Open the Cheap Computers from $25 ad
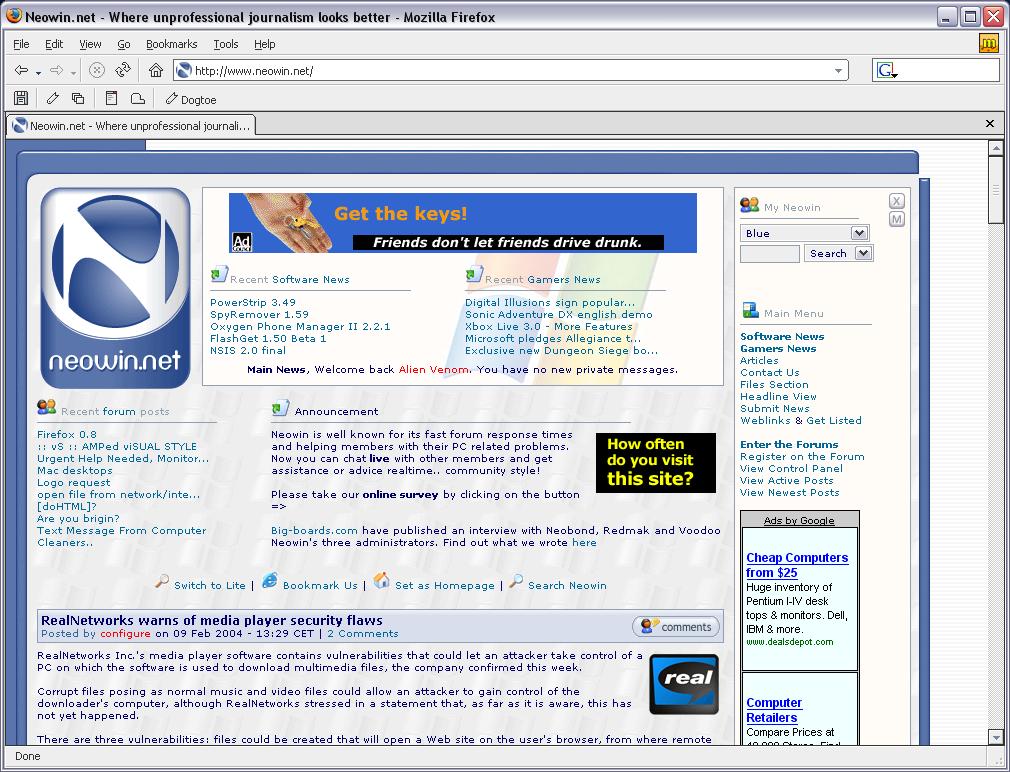 (x=797, y=565)
